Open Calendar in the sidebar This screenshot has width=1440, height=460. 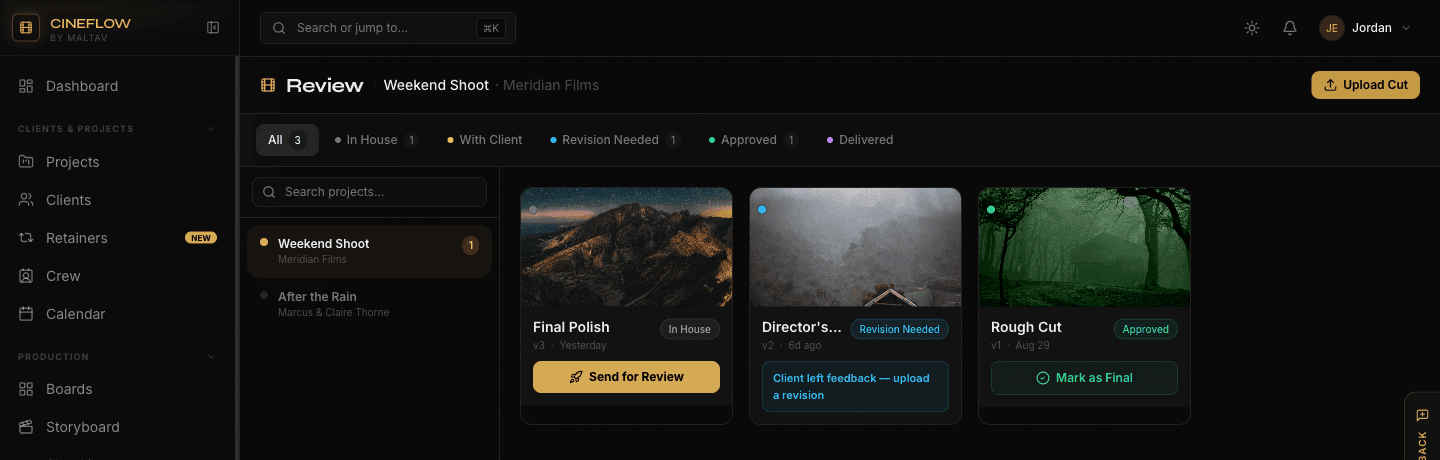pos(119,314)
